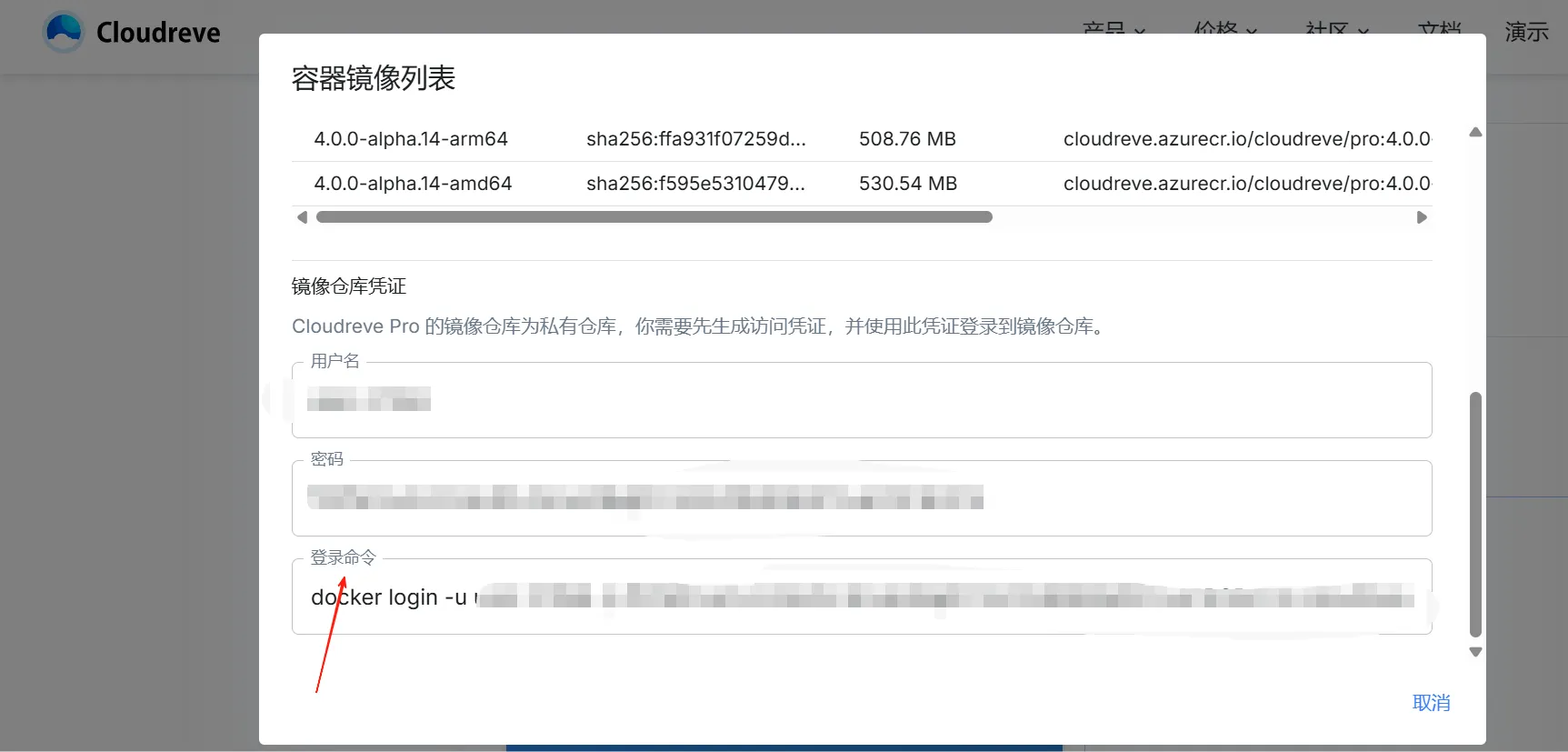
Task: Click the dialog's vertical scrollbar thumb
Action: click(x=1475, y=514)
